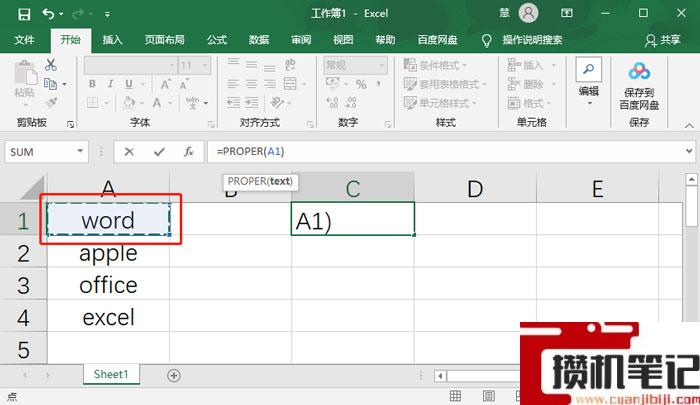Click the Cut scissors icon

coord(50,65)
